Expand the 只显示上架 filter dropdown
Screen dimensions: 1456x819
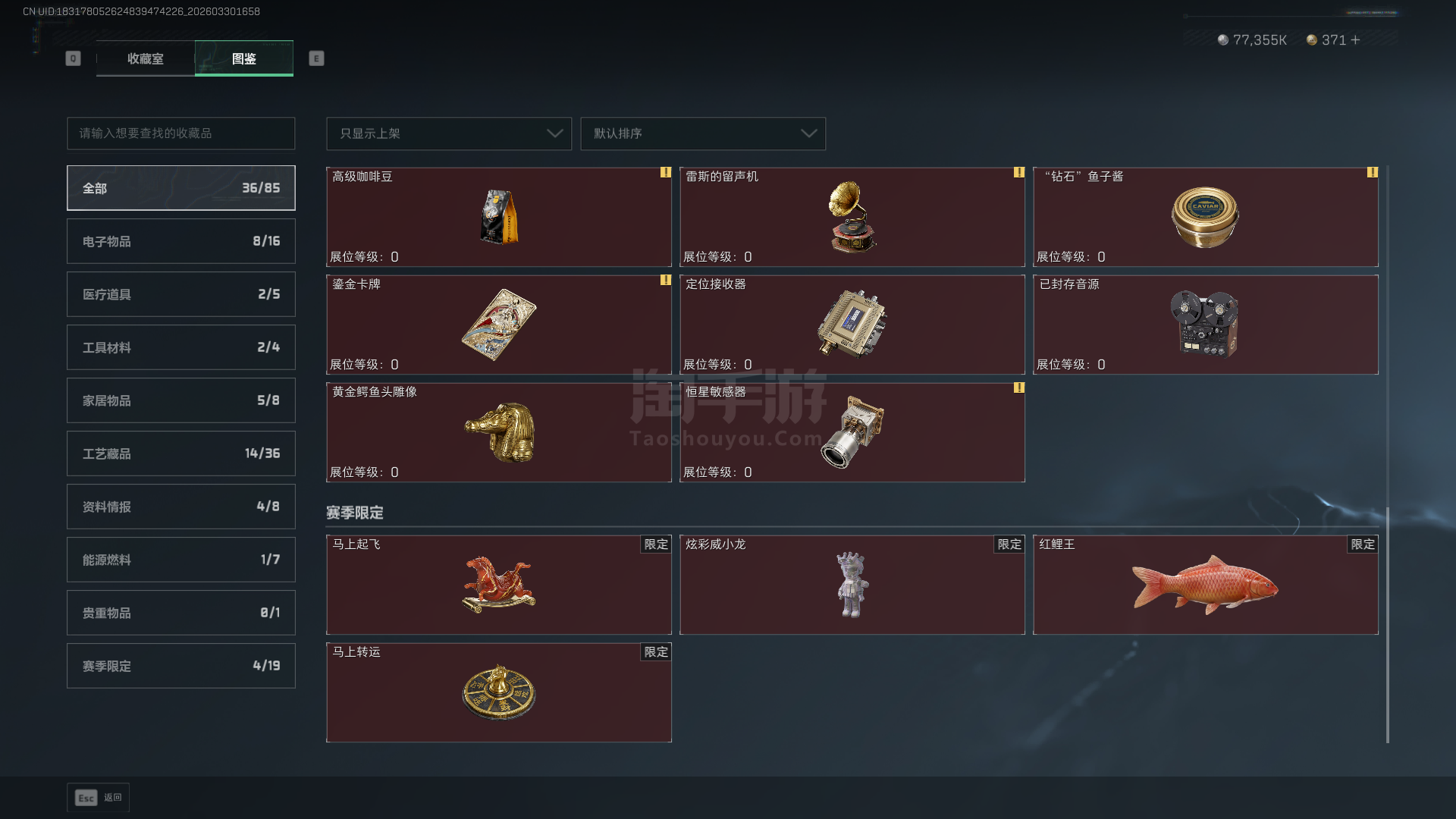pyautogui.click(x=449, y=133)
